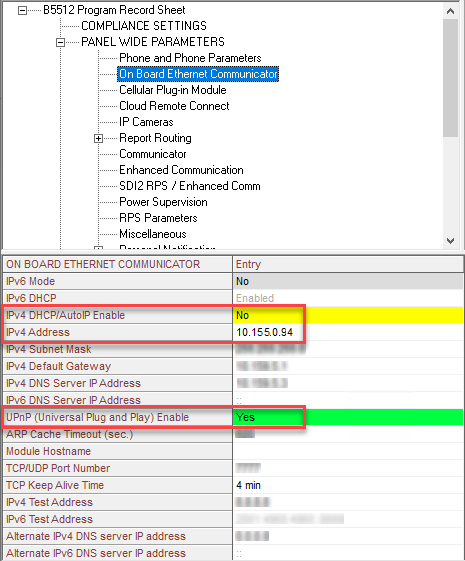Collapse the B5512 Program Record Sheet node
The image size is (465, 561).
point(22,11)
